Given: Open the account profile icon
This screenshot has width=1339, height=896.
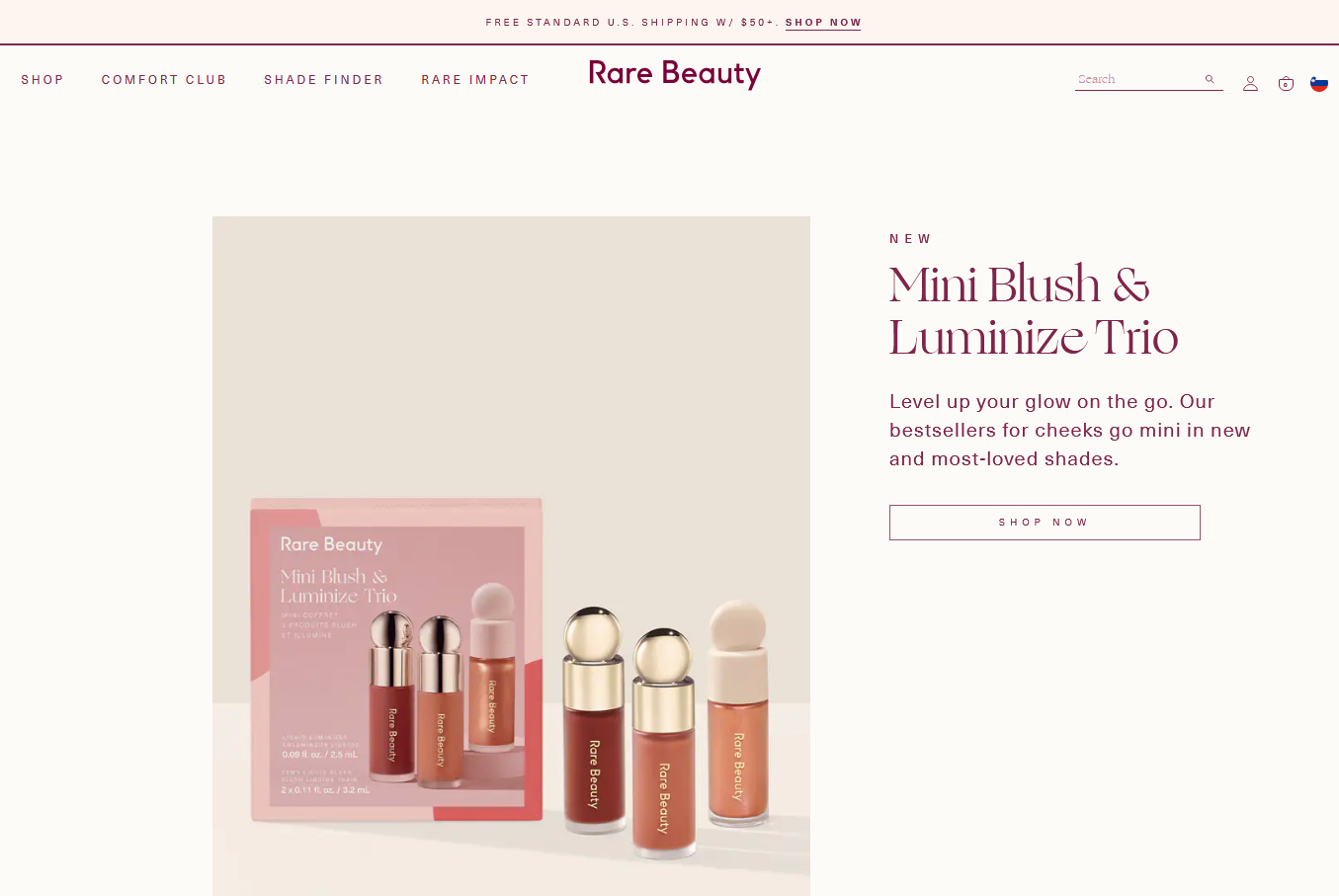Looking at the screenshot, I should [1250, 84].
